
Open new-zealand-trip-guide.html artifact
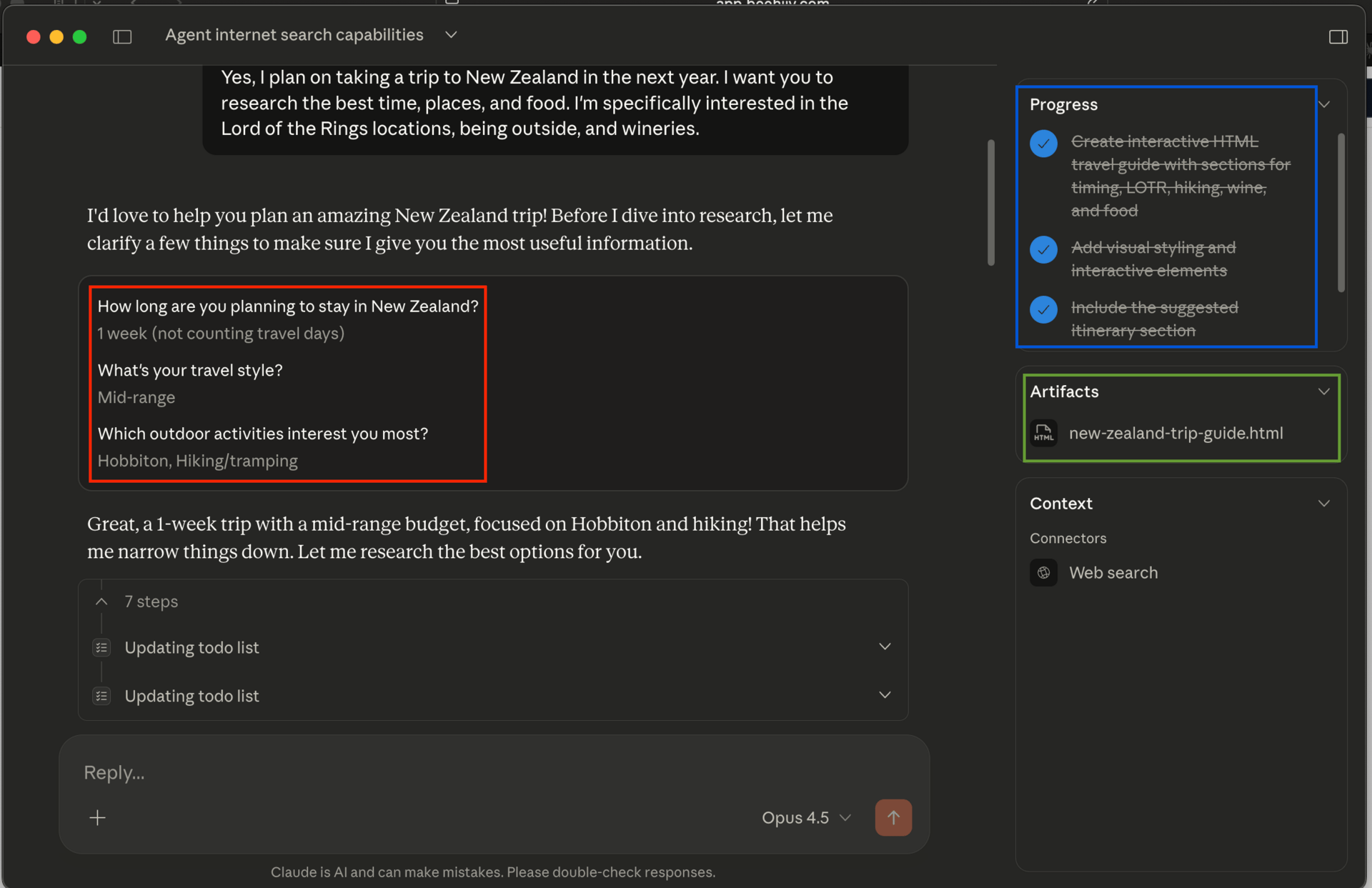[x=1175, y=433]
